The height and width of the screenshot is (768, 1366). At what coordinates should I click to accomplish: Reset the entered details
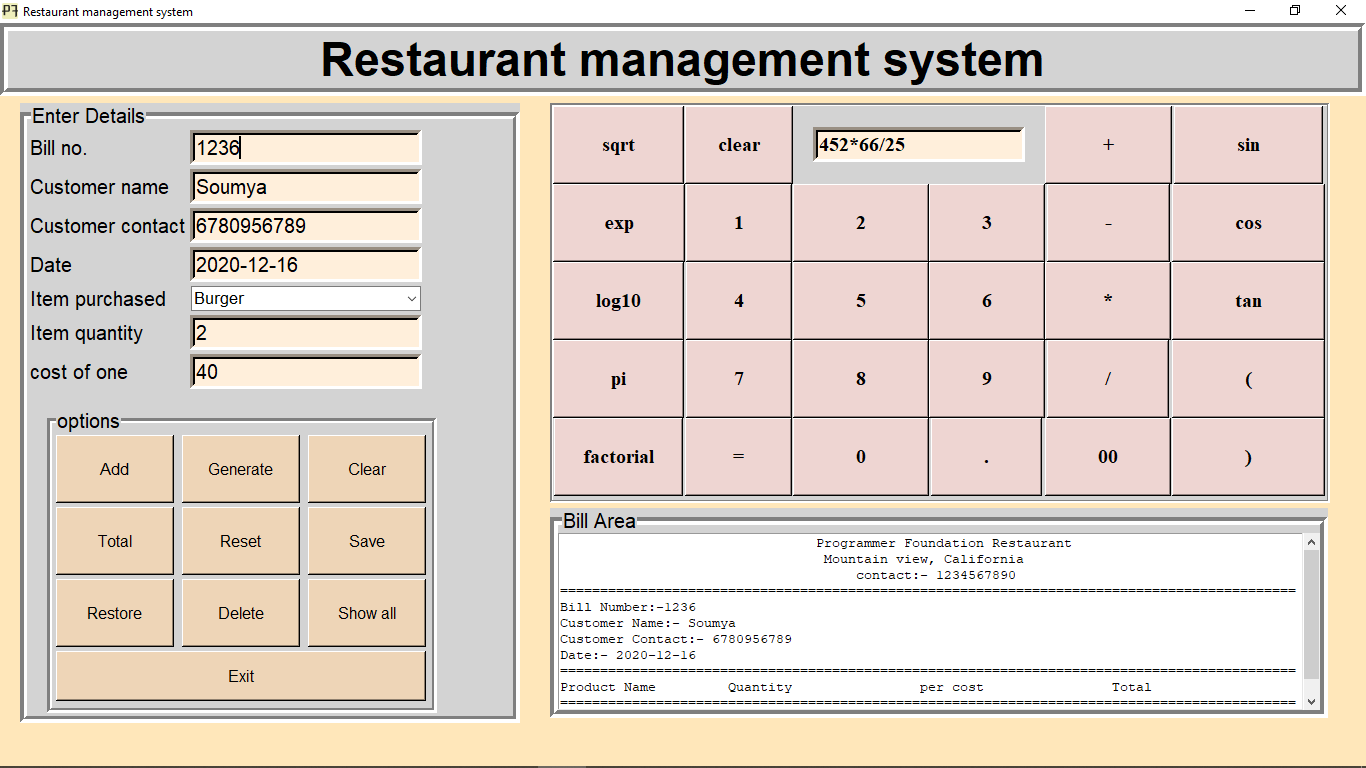point(240,540)
